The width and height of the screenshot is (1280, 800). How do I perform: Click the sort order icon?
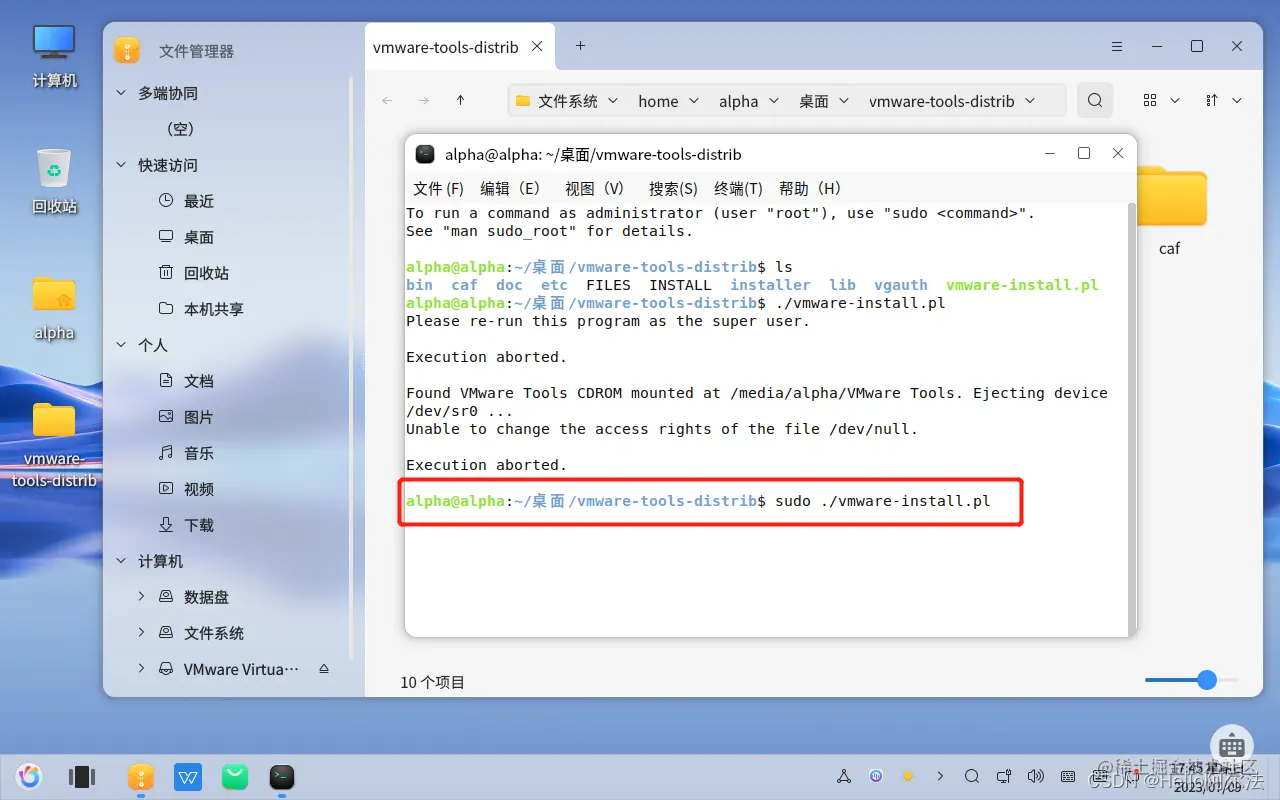1212,100
